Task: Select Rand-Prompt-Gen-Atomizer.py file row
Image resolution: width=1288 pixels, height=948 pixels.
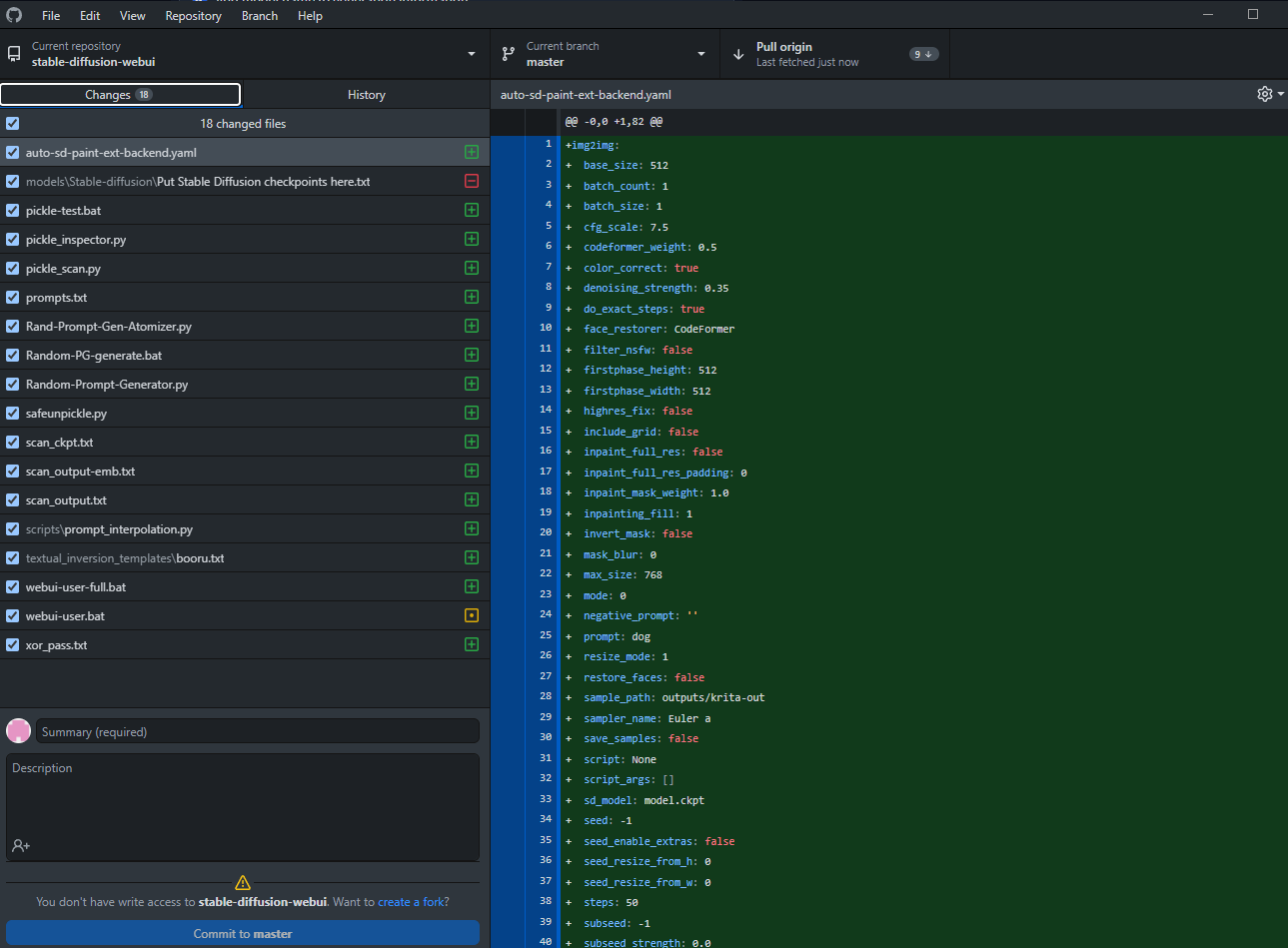Action: [245, 327]
